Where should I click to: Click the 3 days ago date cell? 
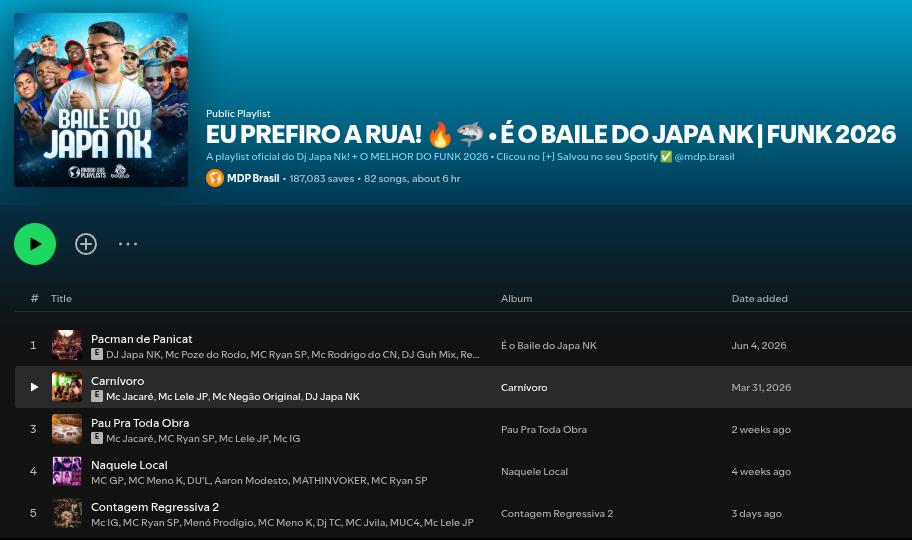[757, 513]
